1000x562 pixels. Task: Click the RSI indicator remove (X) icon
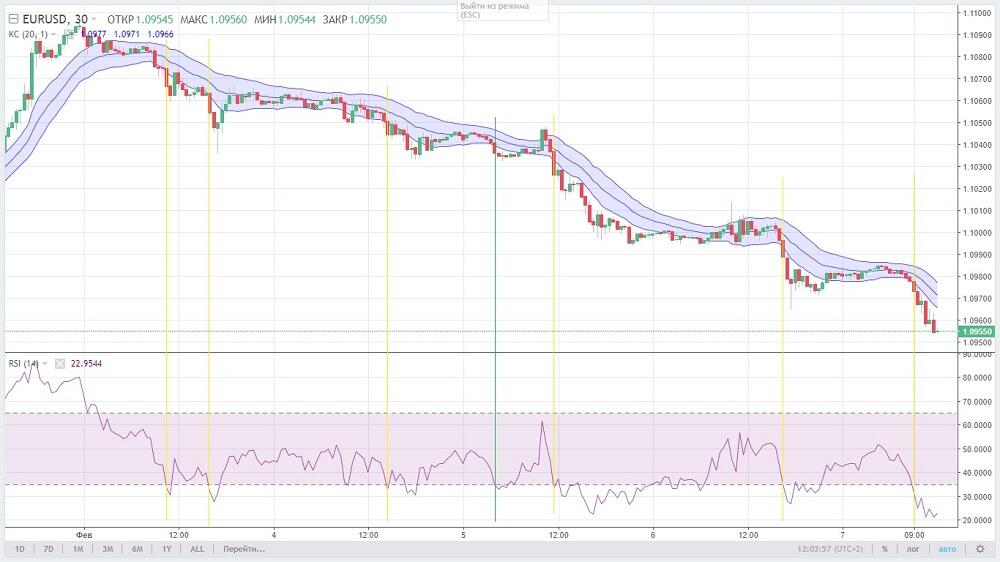(x=58, y=364)
